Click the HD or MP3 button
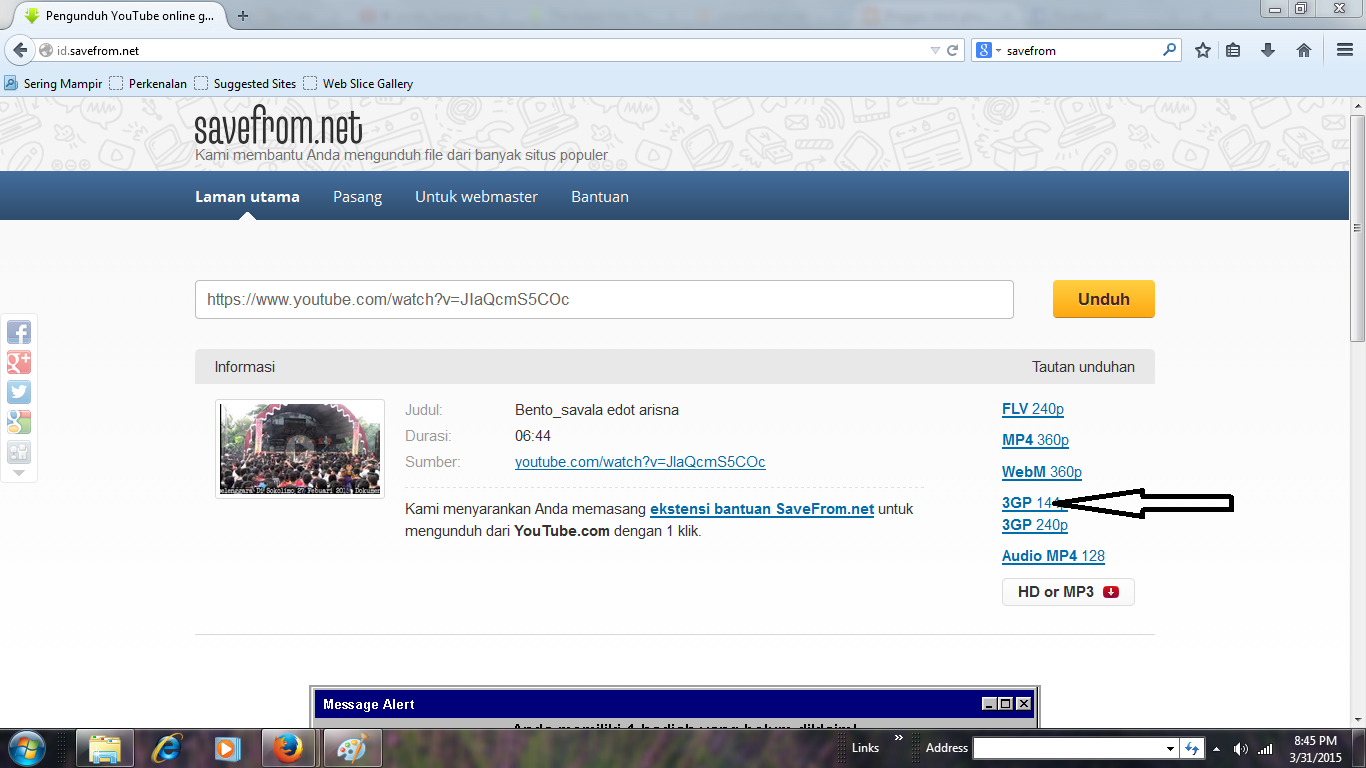 point(1068,592)
